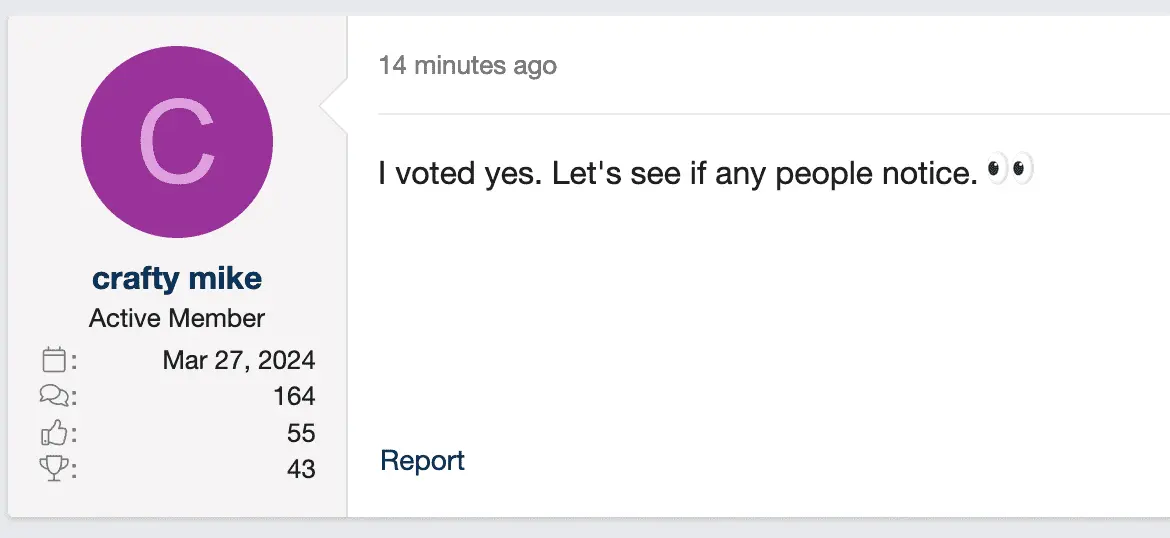The width and height of the screenshot is (1170, 538).
Task: Click the Report link
Action: click(x=422, y=461)
